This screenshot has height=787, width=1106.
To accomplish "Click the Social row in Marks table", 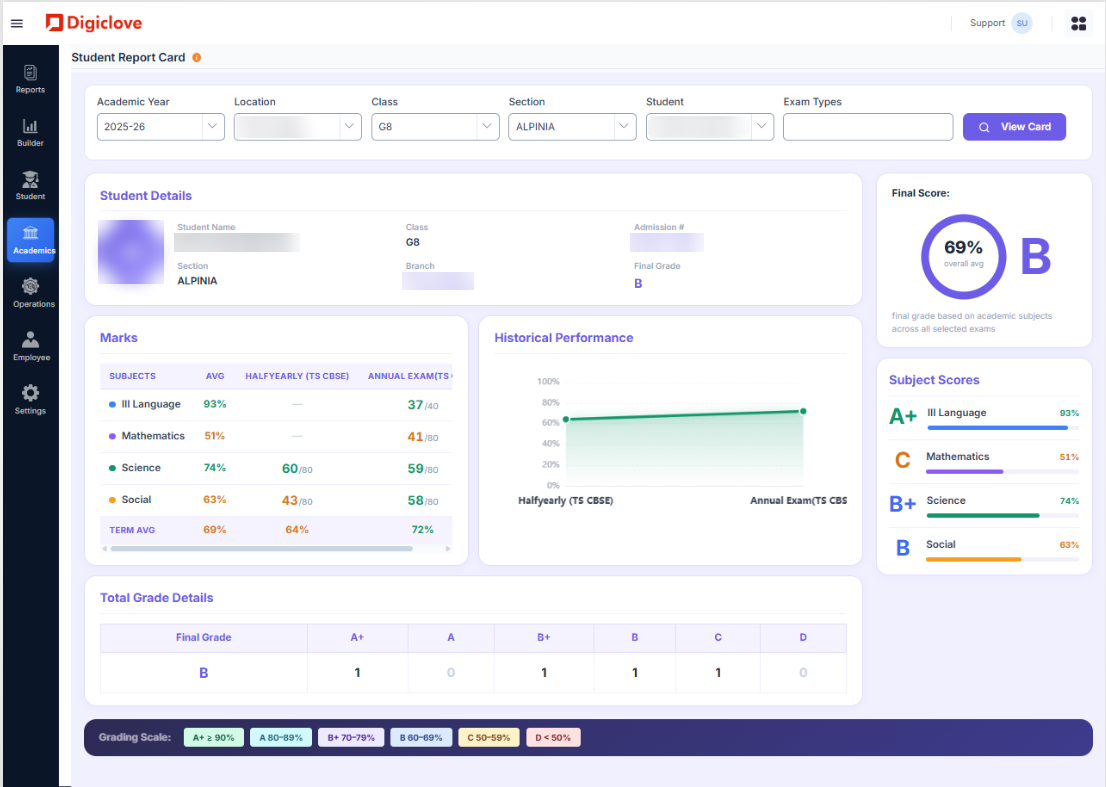I will click(x=276, y=500).
